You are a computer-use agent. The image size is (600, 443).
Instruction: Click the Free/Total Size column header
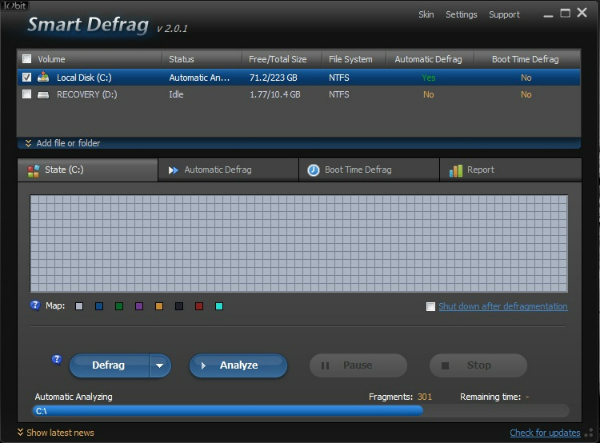278,59
